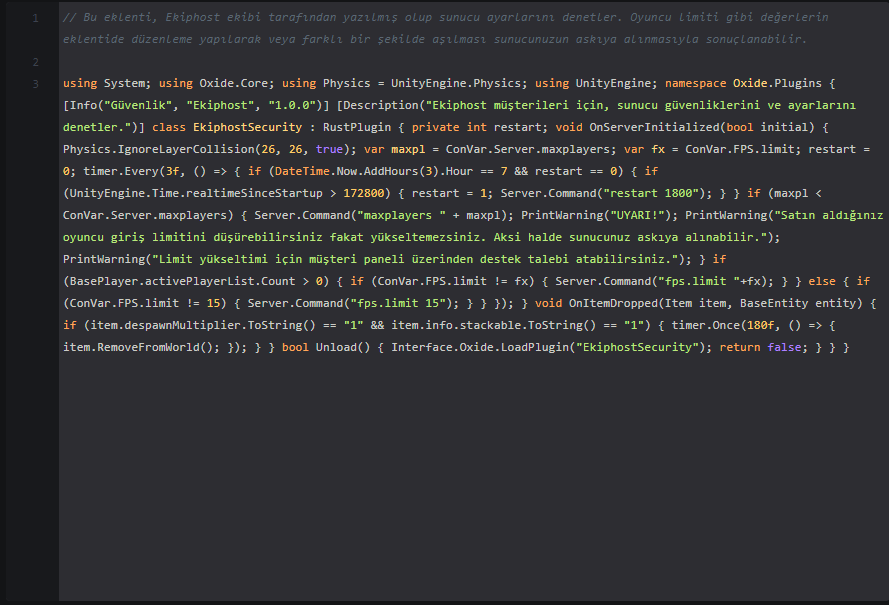Click 'Physics.IgnoreLayerCollision' in the code
Image resolution: width=889 pixels, height=605 pixels.
click(x=159, y=149)
